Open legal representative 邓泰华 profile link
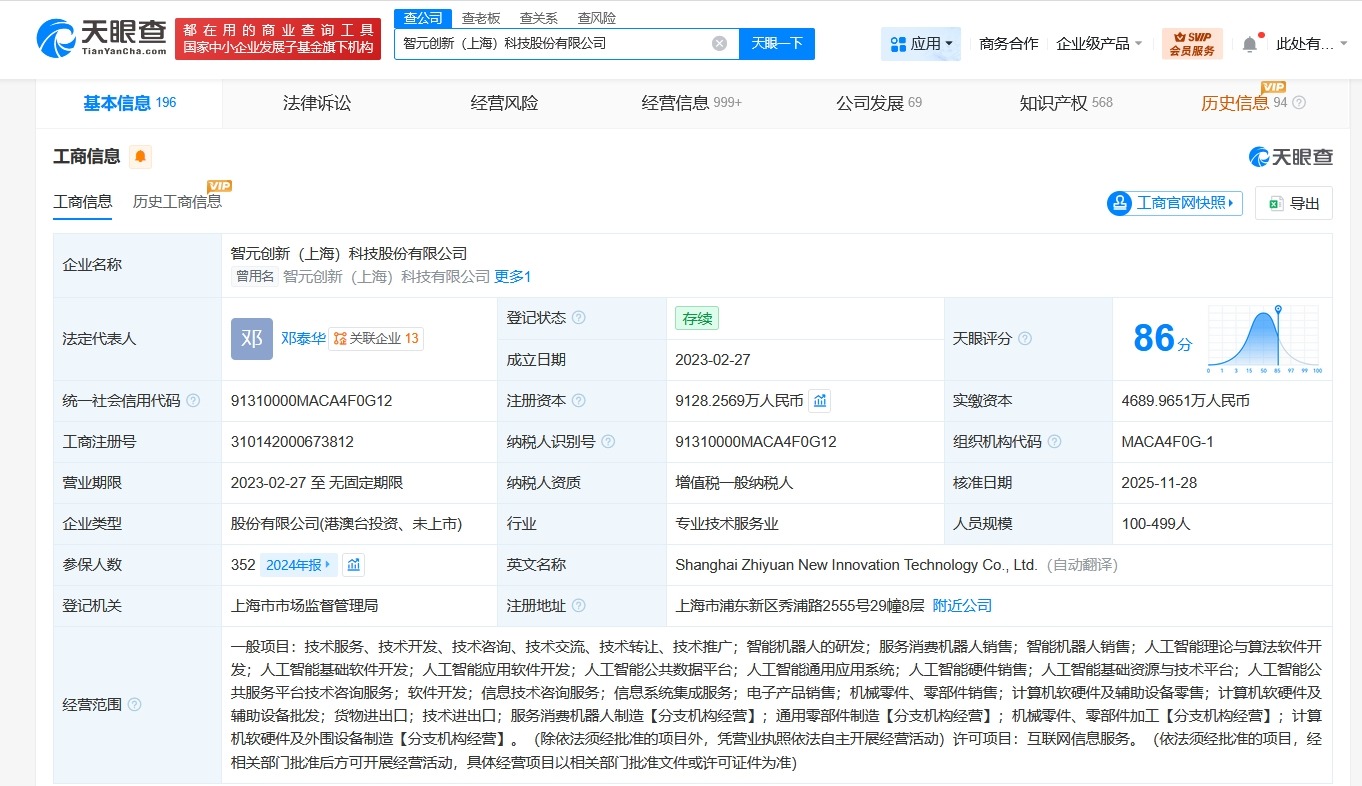1362x786 pixels. point(304,338)
